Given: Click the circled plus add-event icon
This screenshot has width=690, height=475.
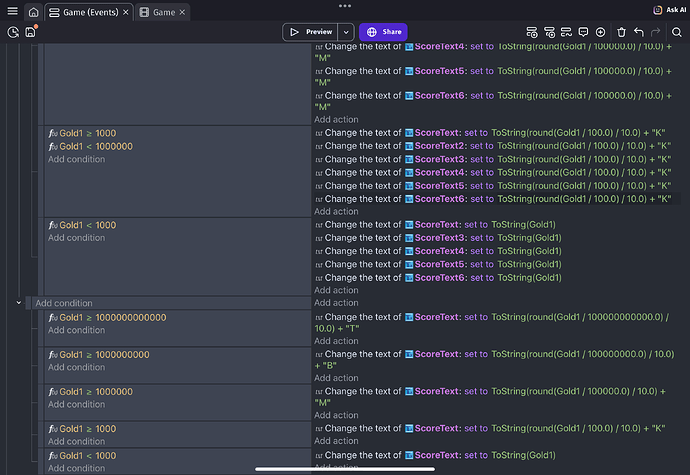Looking at the screenshot, I should click(600, 32).
